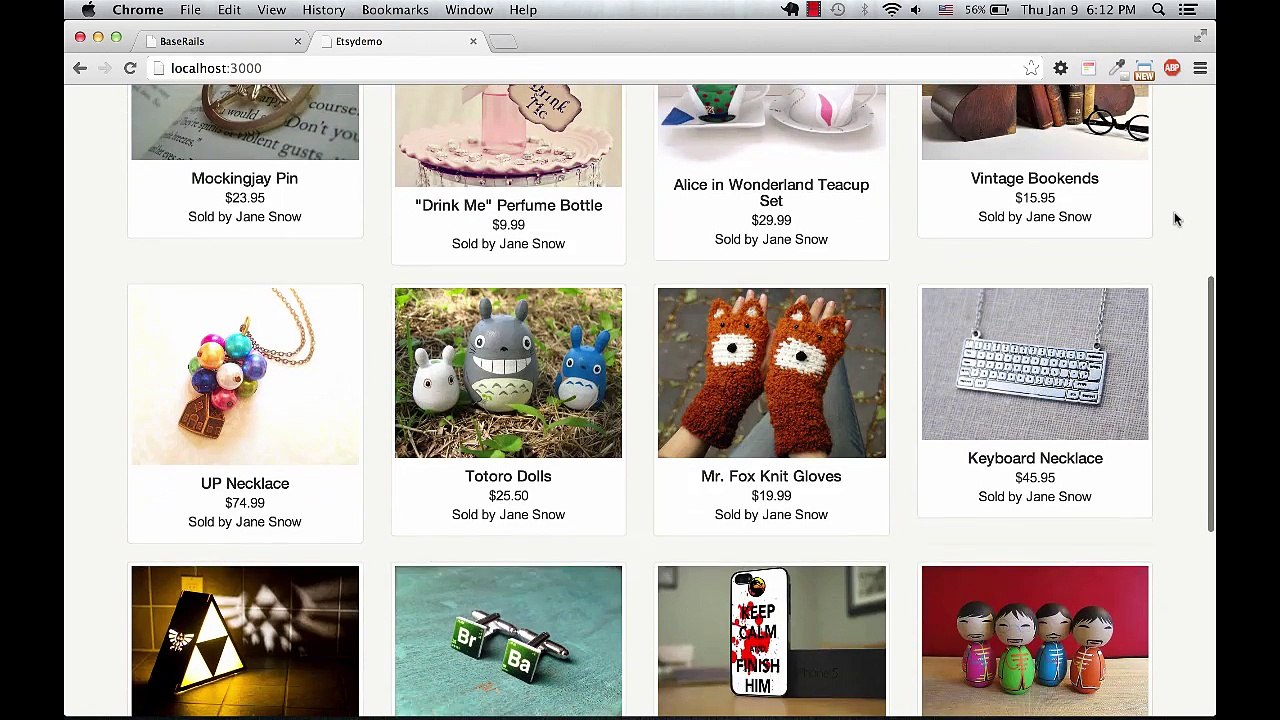Open Spotlight search in the menu bar
1280x720 pixels.
1158,10
